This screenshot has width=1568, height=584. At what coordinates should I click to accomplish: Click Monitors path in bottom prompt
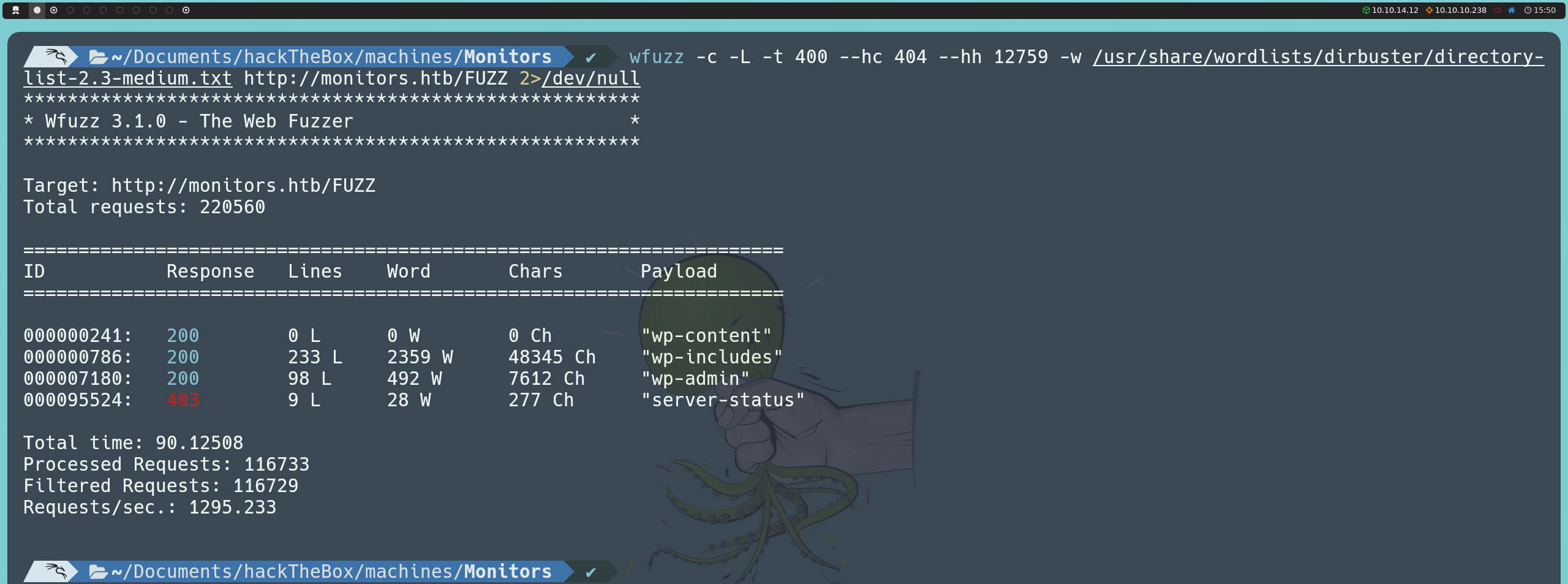point(508,572)
